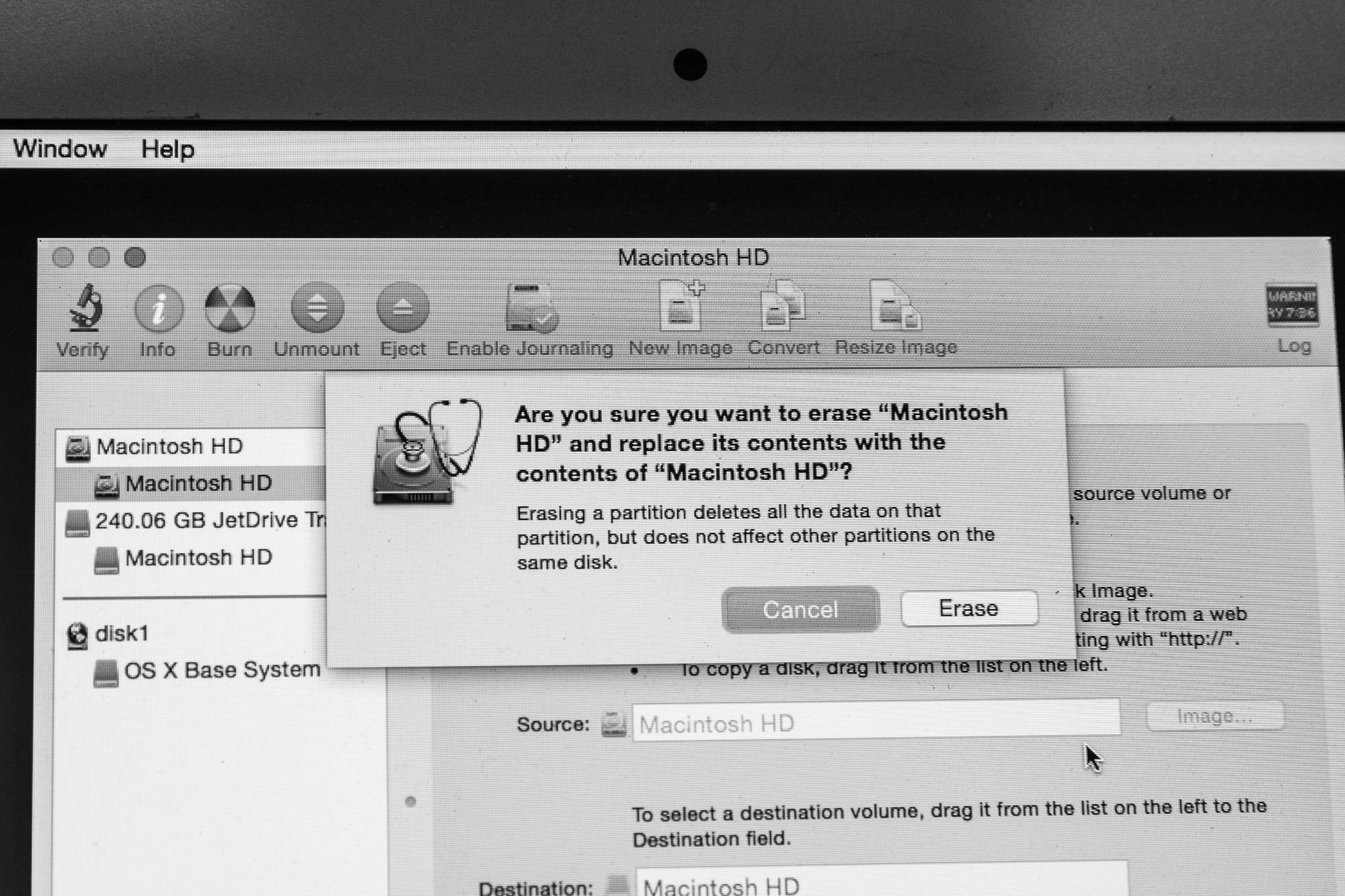Viewport: 1345px width, 896px height.
Task: Click the Eject toolbar icon
Action: pos(403,307)
